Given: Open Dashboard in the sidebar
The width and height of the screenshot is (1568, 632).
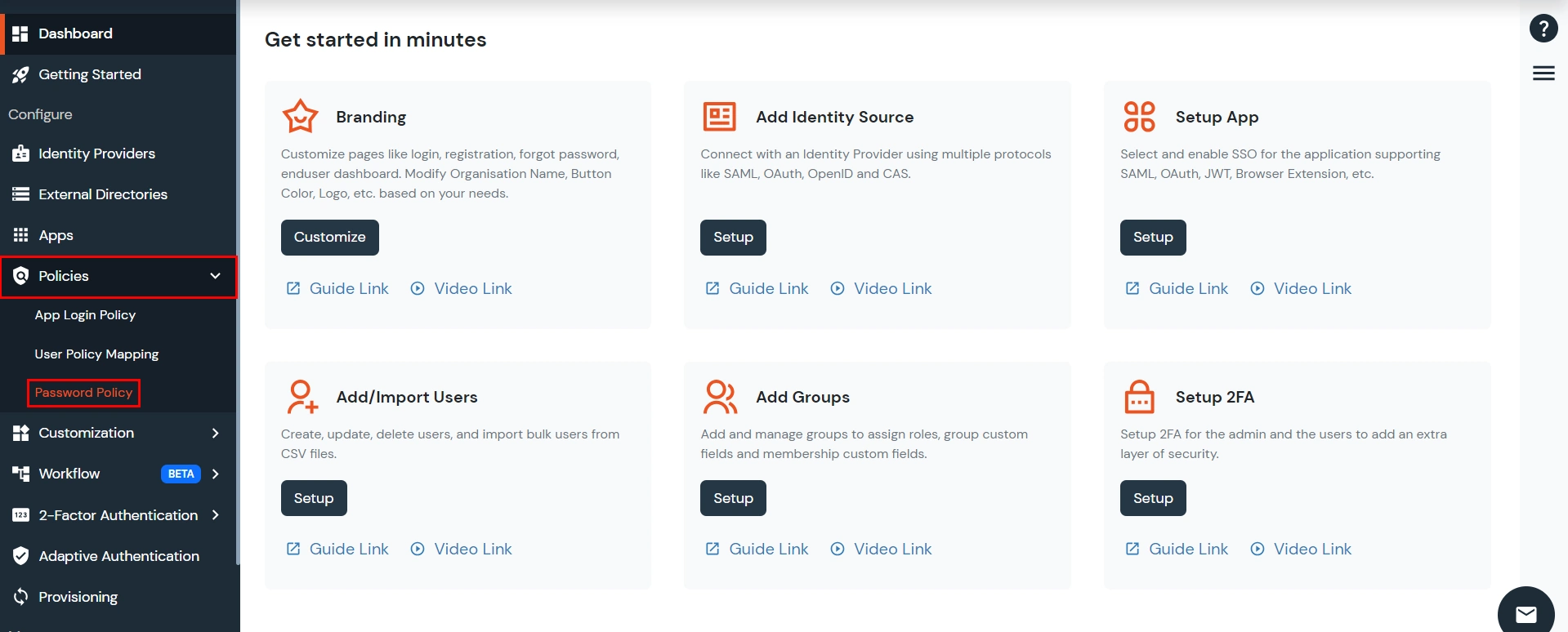Looking at the screenshot, I should pyautogui.click(x=118, y=33).
